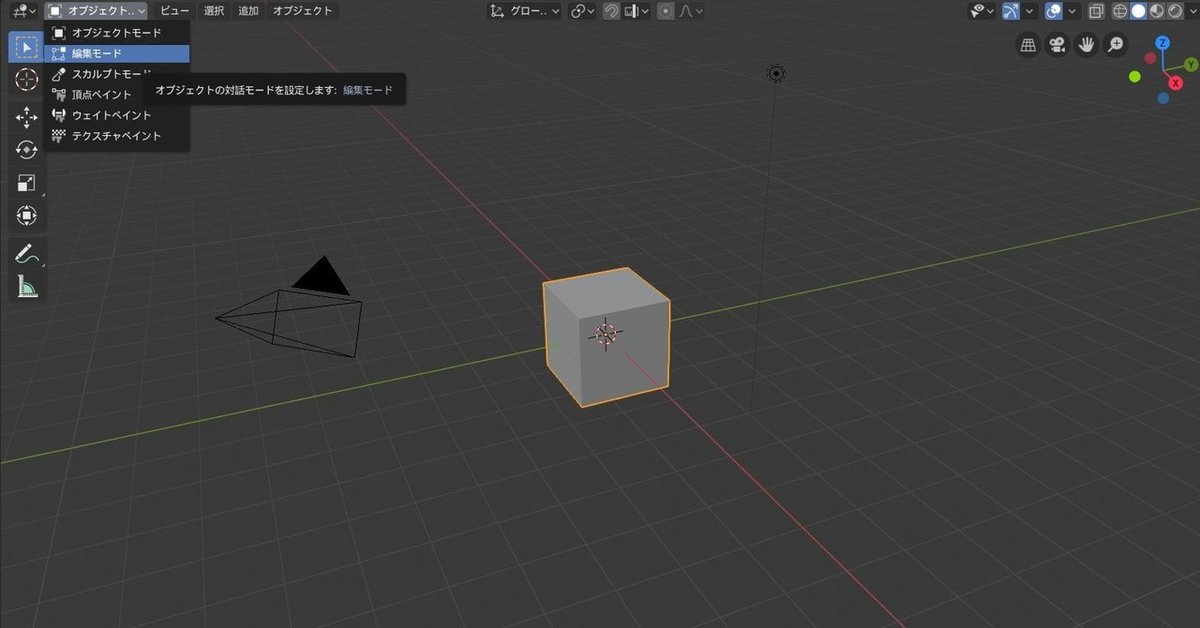The height and width of the screenshot is (628, 1200).
Task: Choose ウェイトペイント from mode list
Action: 116,115
